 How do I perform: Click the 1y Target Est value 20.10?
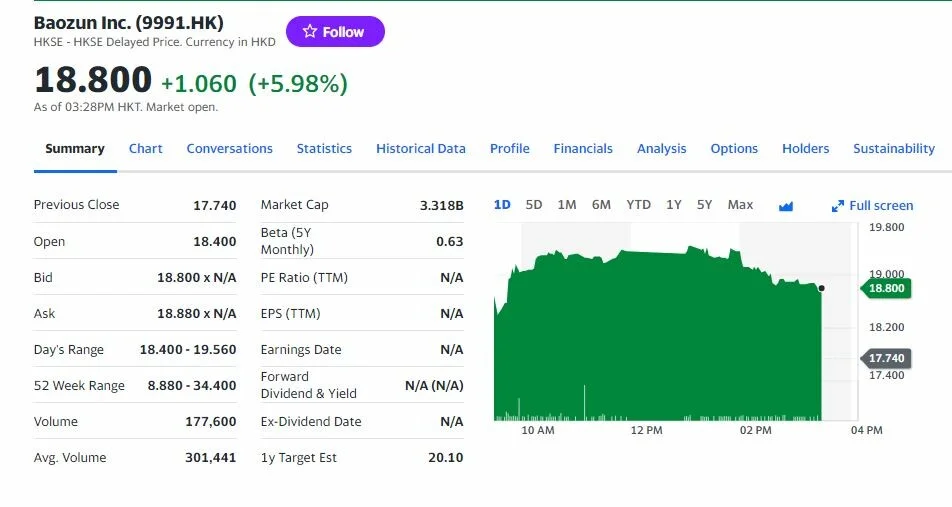[446, 458]
